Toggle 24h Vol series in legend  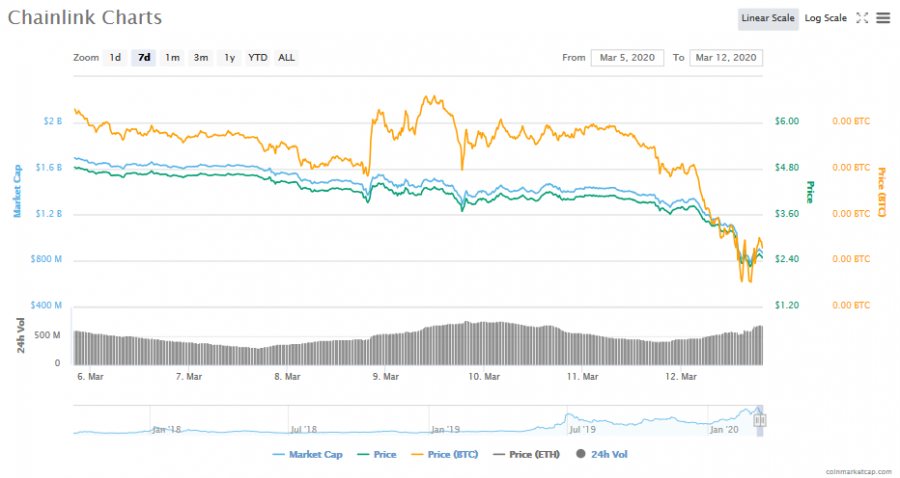point(602,454)
